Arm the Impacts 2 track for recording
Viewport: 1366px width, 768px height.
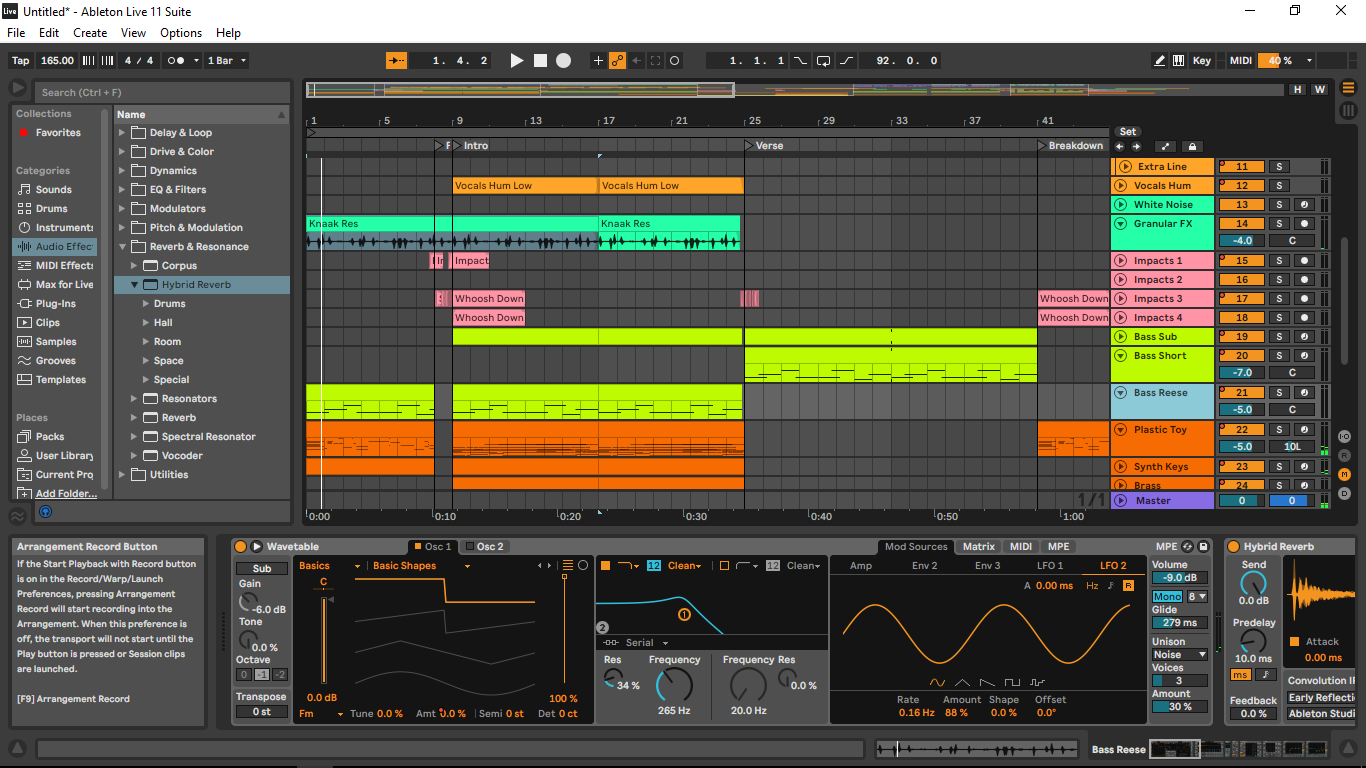tap(1304, 280)
